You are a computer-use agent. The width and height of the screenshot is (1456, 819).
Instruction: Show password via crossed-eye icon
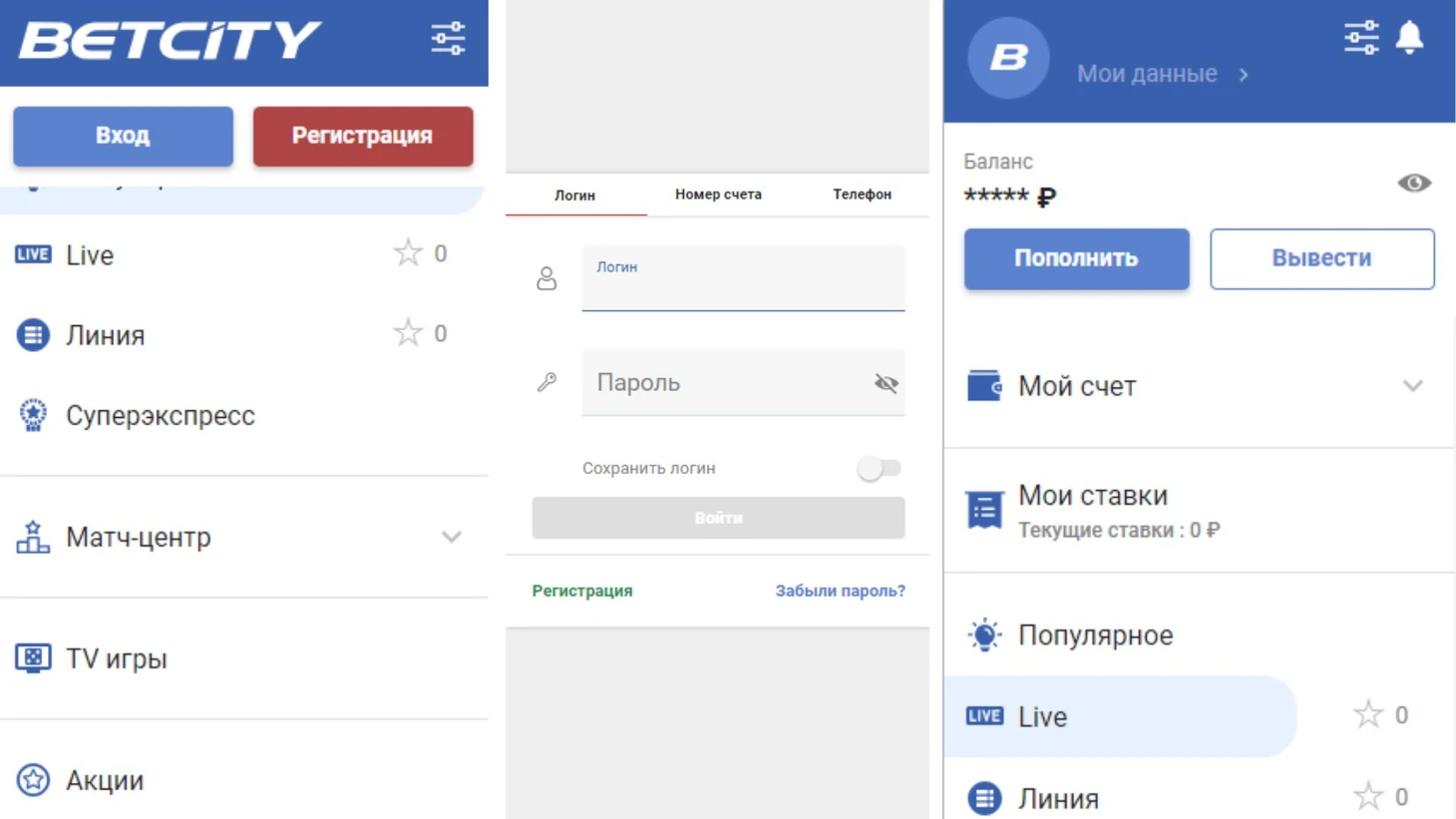point(886,383)
